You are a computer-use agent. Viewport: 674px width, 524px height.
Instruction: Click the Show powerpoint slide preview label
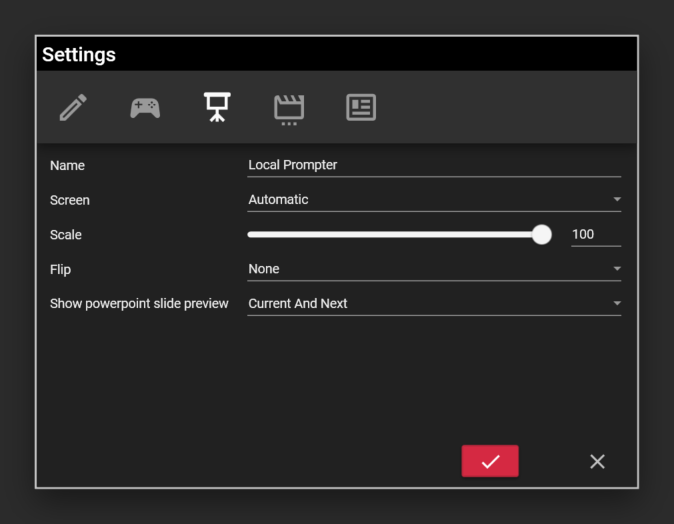tap(139, 304)
